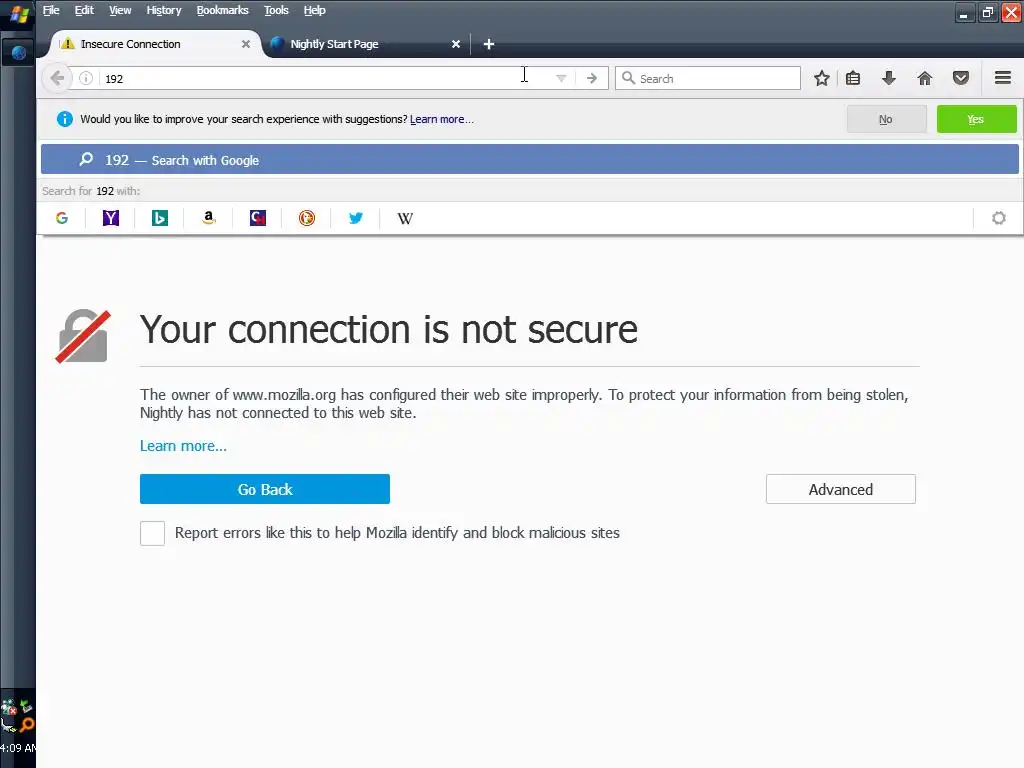1024x768 pixels.
Task: Open search settings gear icon
Action: click(x=998, y=218)
